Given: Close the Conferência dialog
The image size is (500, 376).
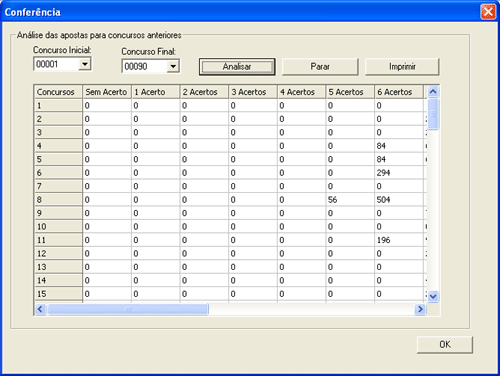Looking at the screenshot, I should pos(488,12).
